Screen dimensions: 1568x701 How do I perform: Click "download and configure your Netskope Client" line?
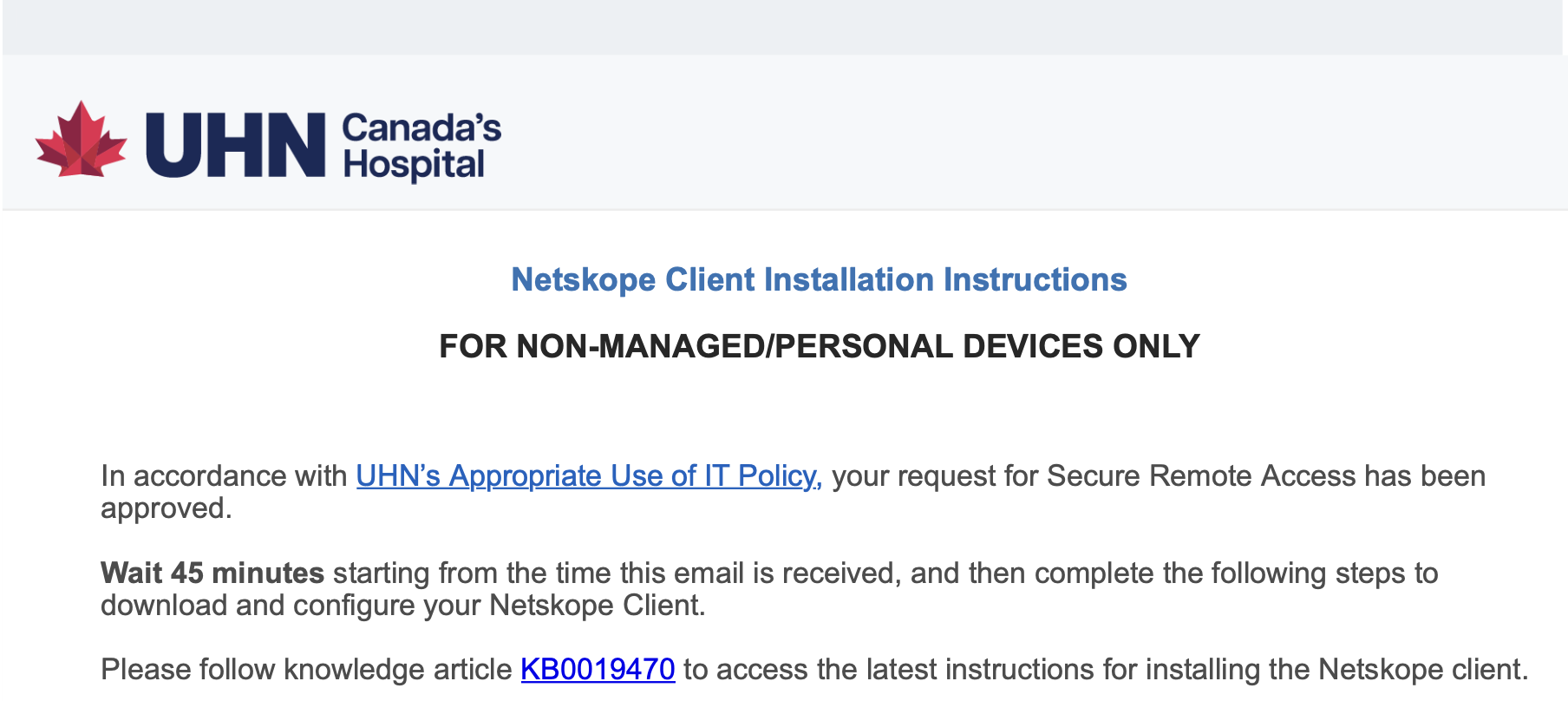(402, 606)
